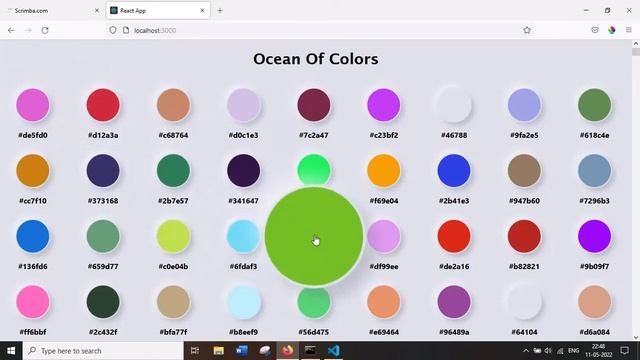This screenshot has width=640, height=360.
Task: Click the colorful extension icon in toolbar
Action: [x=611, y=30]
